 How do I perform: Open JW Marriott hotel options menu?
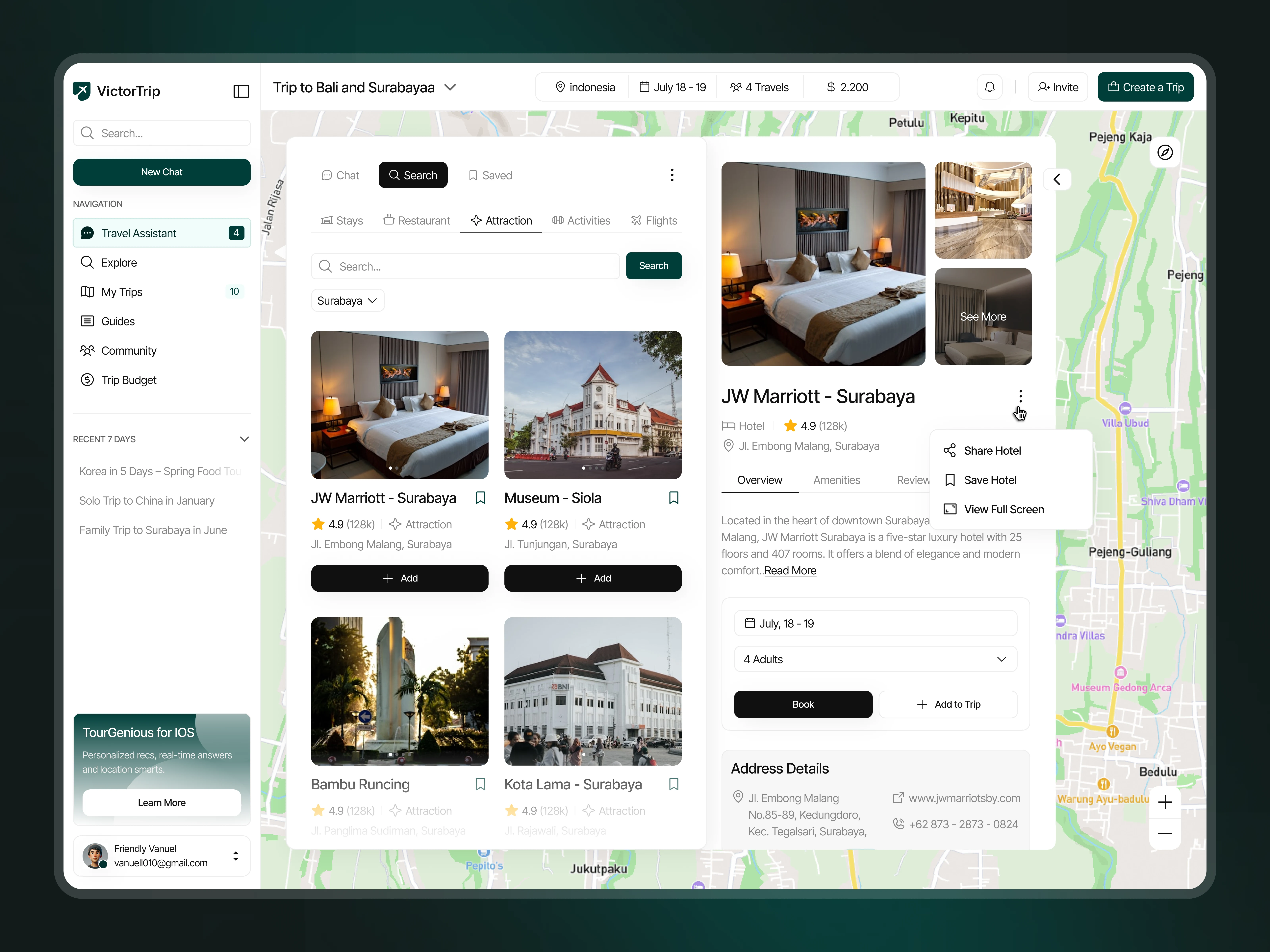(1020, 396)
